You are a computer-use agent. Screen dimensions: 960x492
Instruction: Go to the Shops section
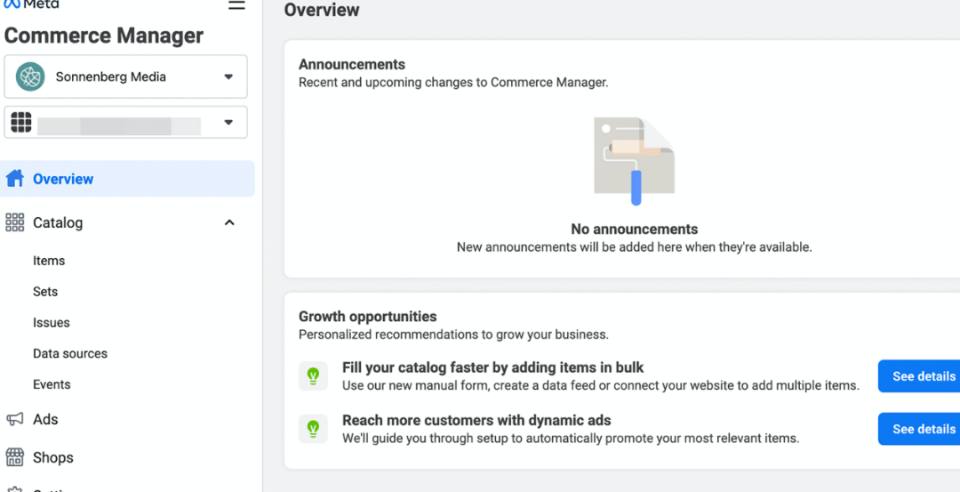pos(53,457)
